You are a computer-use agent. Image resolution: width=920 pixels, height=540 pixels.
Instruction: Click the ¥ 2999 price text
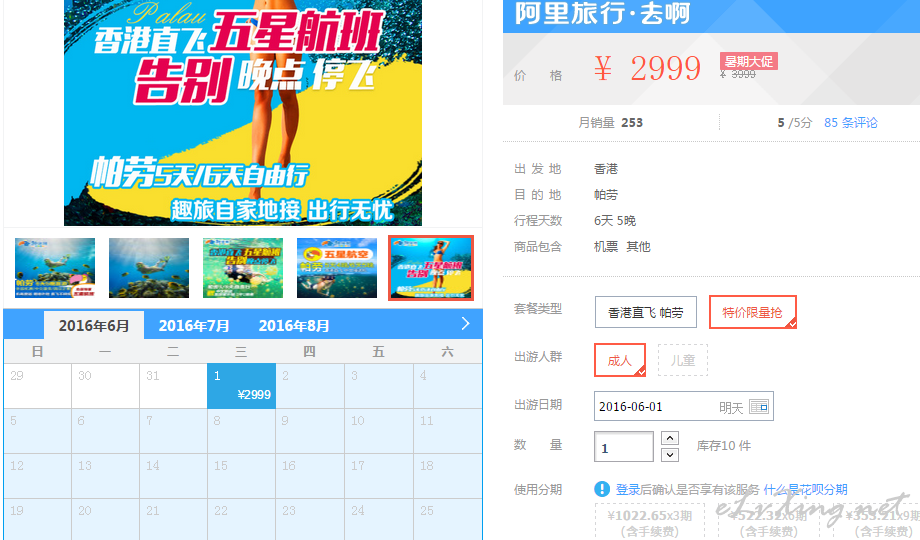tap(647, 68)
